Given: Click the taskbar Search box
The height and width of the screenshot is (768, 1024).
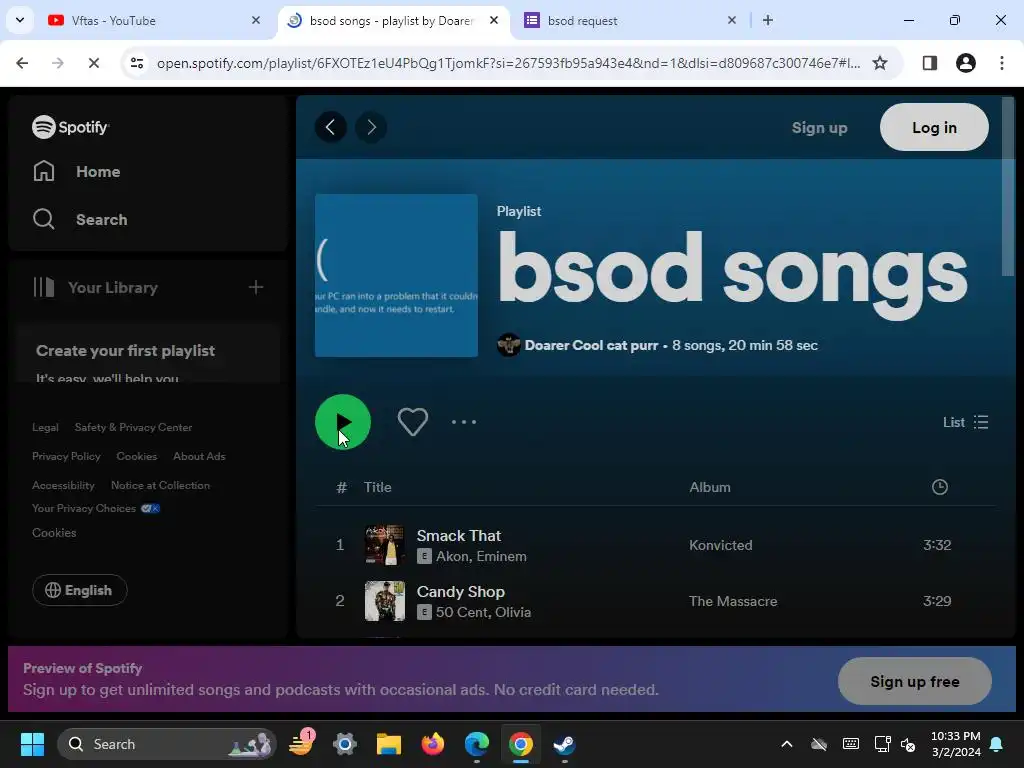Looking at the screenshot, I should (167, 744).
